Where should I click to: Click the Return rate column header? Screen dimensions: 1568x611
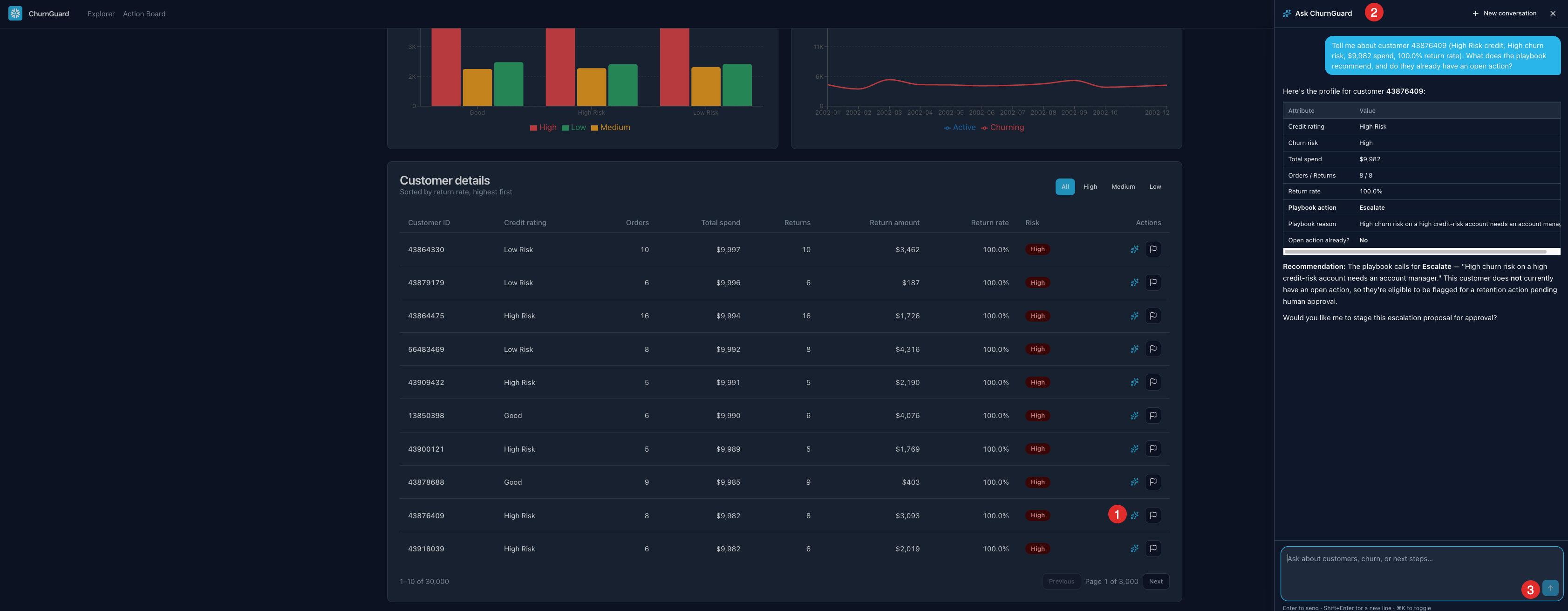989,223
